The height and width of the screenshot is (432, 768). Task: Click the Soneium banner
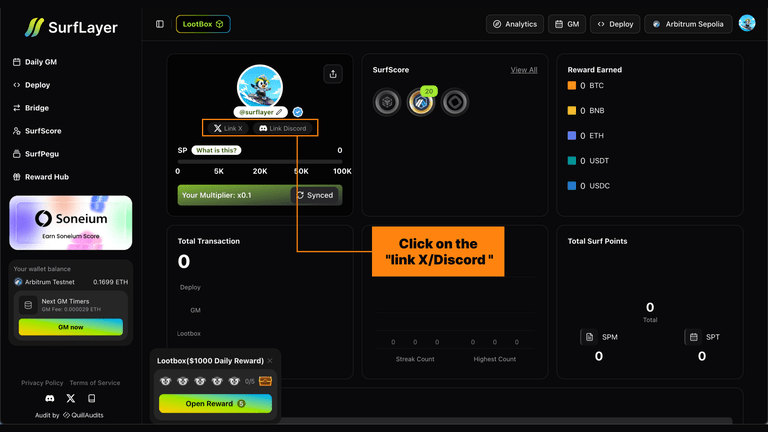pos(71,223)
